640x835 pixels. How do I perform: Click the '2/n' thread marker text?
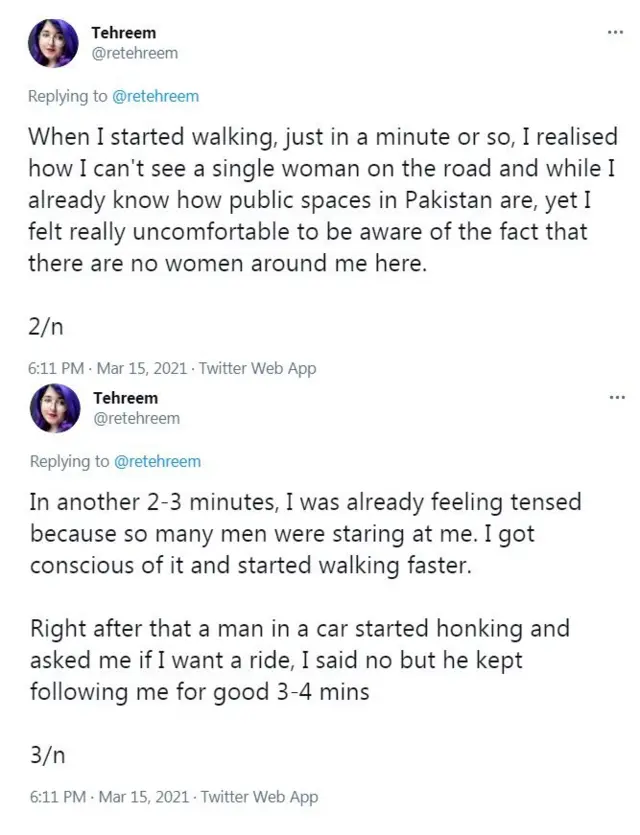[x=47, y=327]
